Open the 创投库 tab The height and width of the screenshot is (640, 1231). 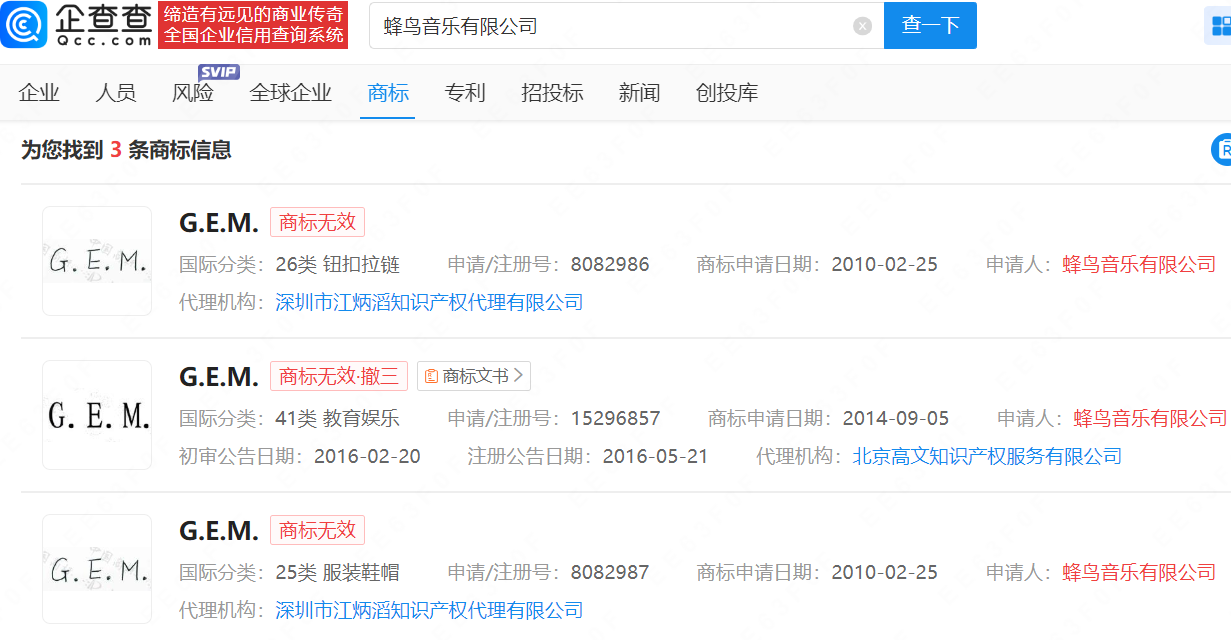click(726, 93)
